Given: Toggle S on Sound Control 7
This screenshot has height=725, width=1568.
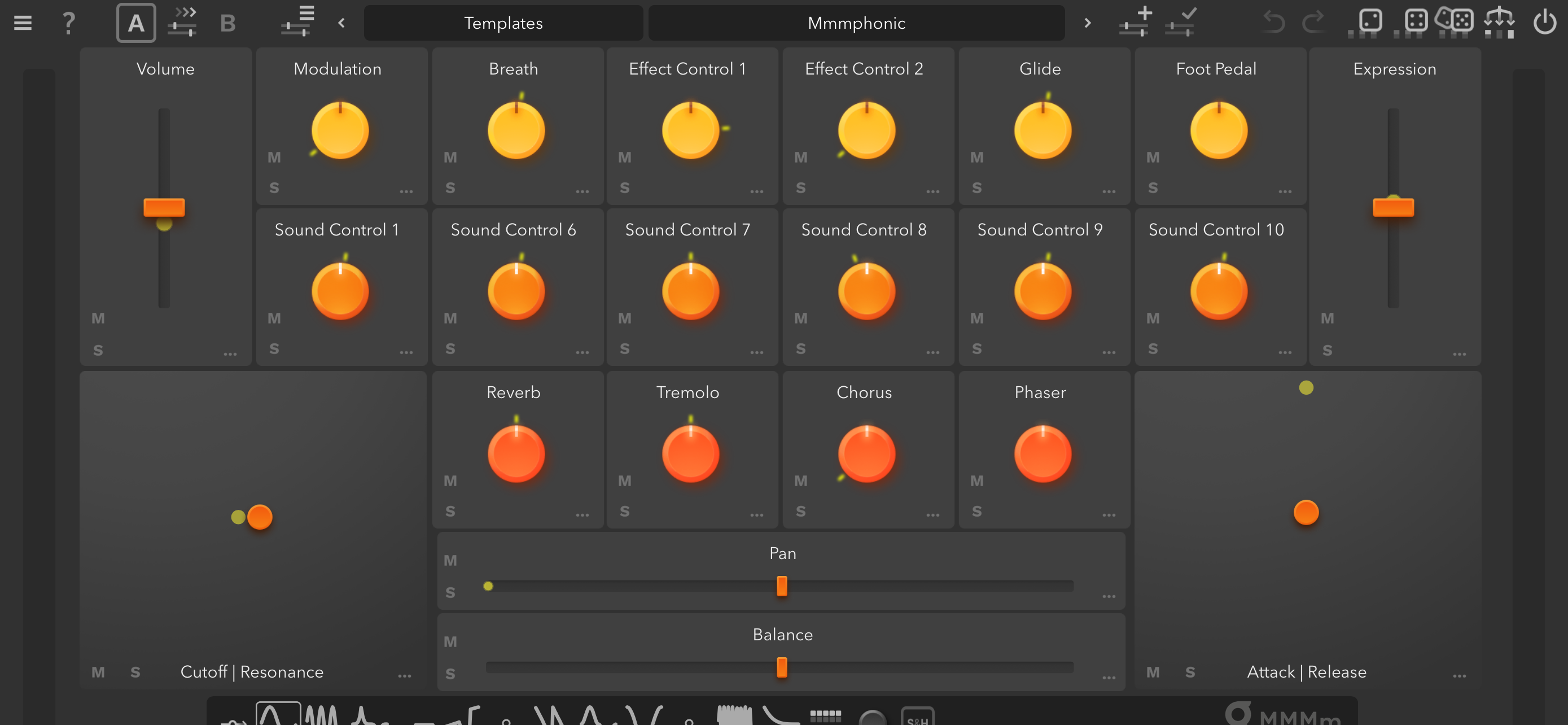Looking at the screenshot, I should [x=624, y=349].
